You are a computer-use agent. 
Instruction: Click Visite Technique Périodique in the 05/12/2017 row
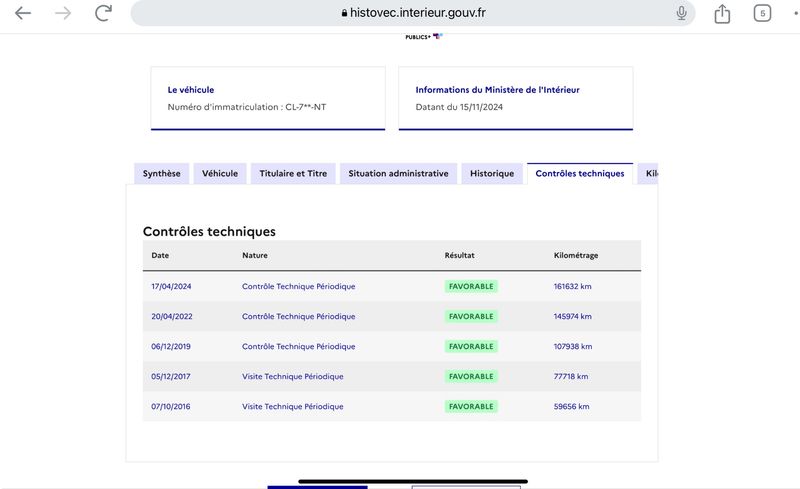pyautogui.click(x=293, y=377)
